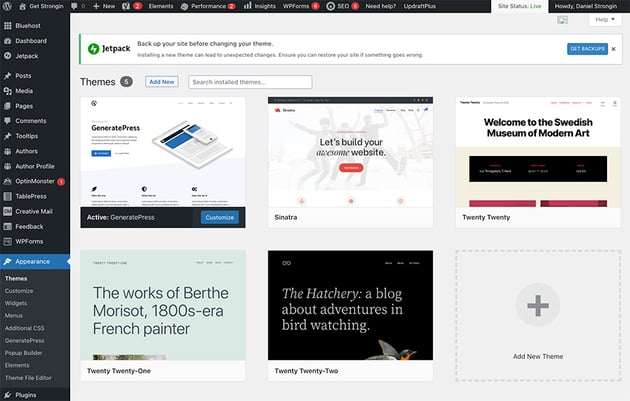Image resolution: width=630 pixels, height=401 pixels.
Task: Open the WordPress logo menu
Action: (x=7, y=6)
